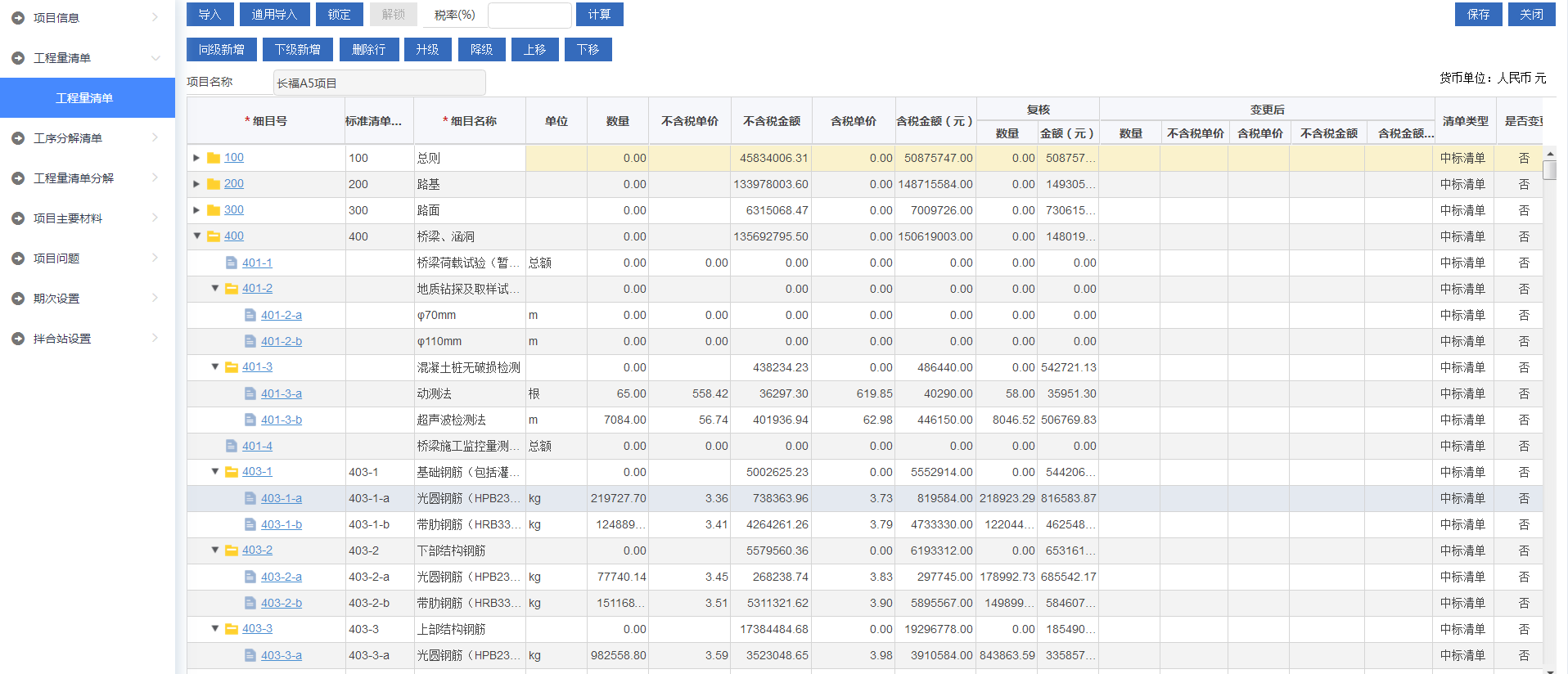Expand the 200 路基 tree row
The image size is (1568, 674).
[x=196, y=184]
